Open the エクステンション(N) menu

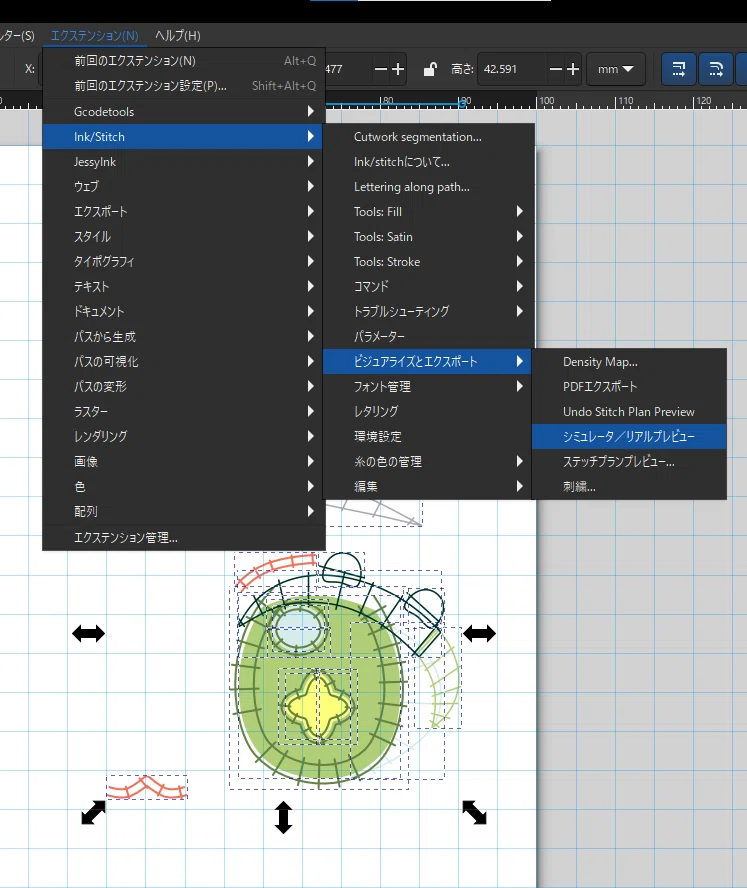[95, 36]
